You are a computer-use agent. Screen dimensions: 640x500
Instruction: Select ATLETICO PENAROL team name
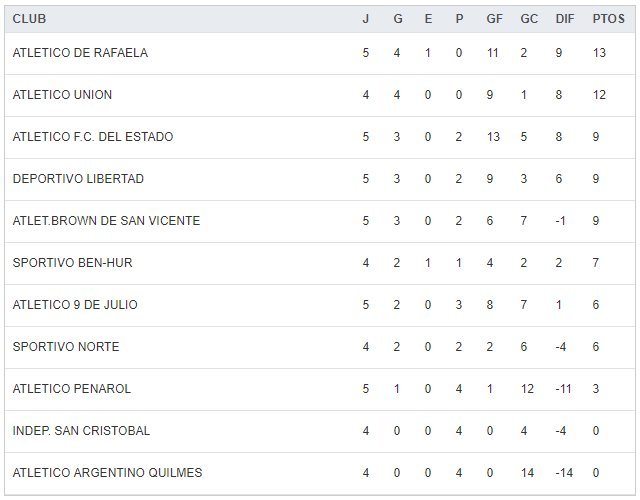pos(72,389)
